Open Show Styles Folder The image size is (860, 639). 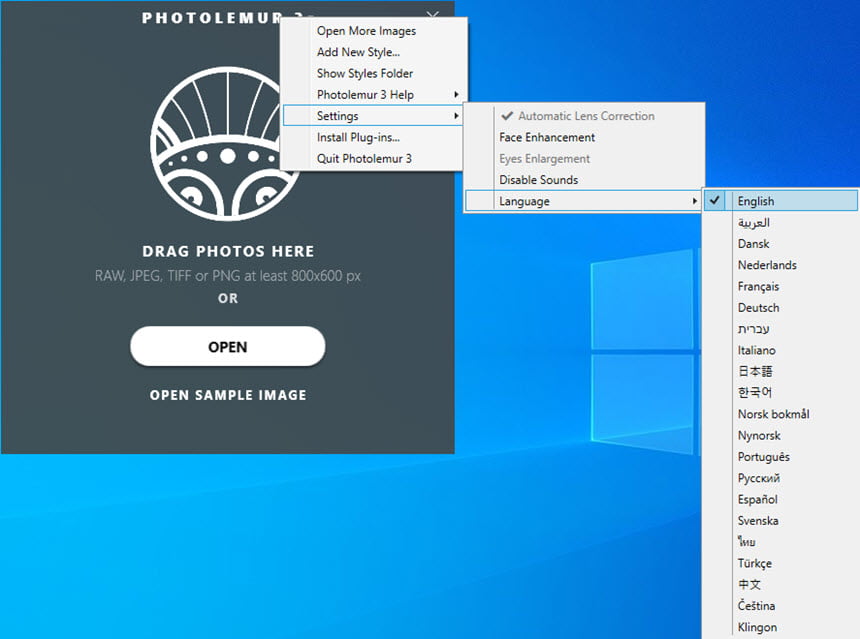[x=372, y=73]
